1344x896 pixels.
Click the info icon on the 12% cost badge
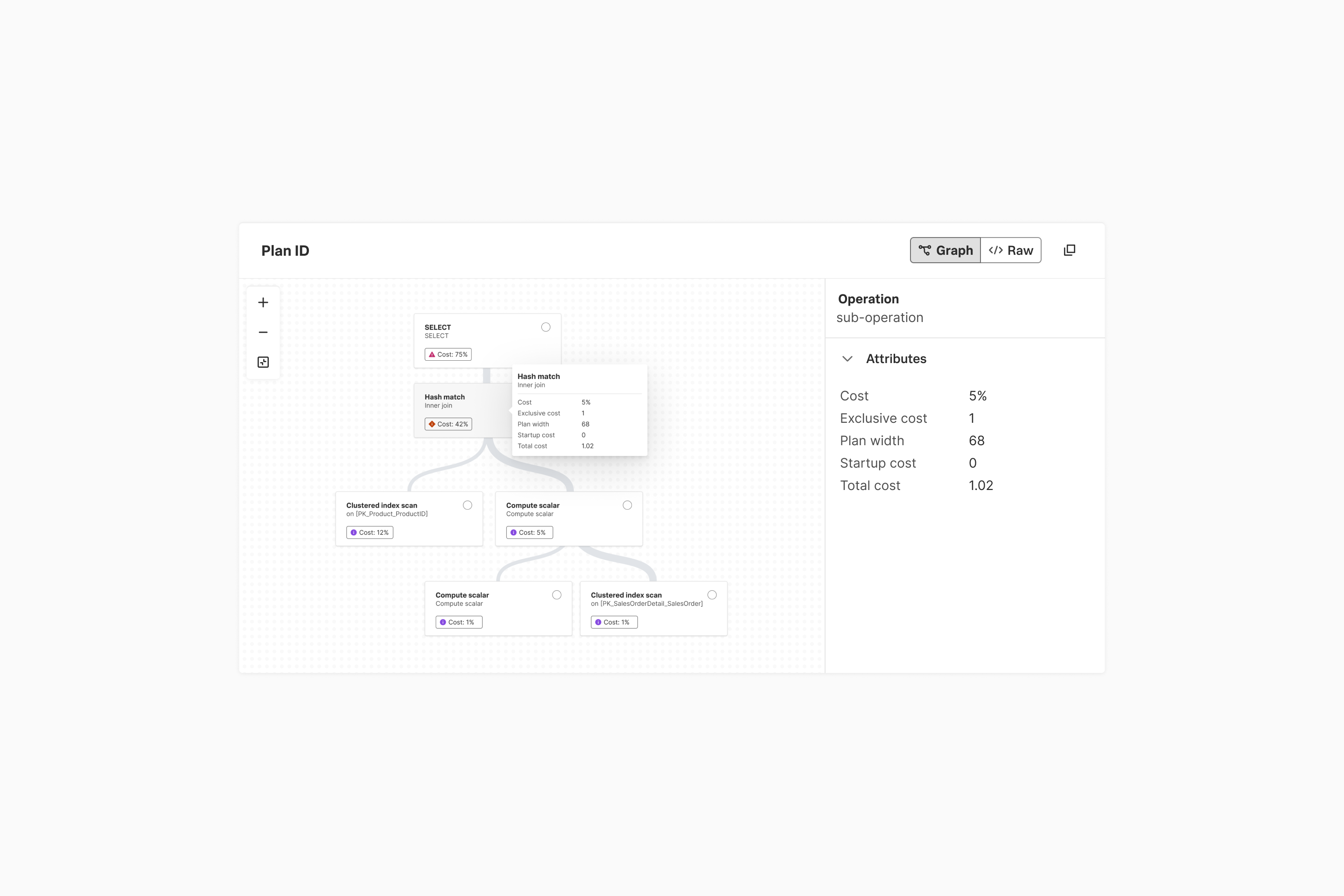(x=354, y=532)
